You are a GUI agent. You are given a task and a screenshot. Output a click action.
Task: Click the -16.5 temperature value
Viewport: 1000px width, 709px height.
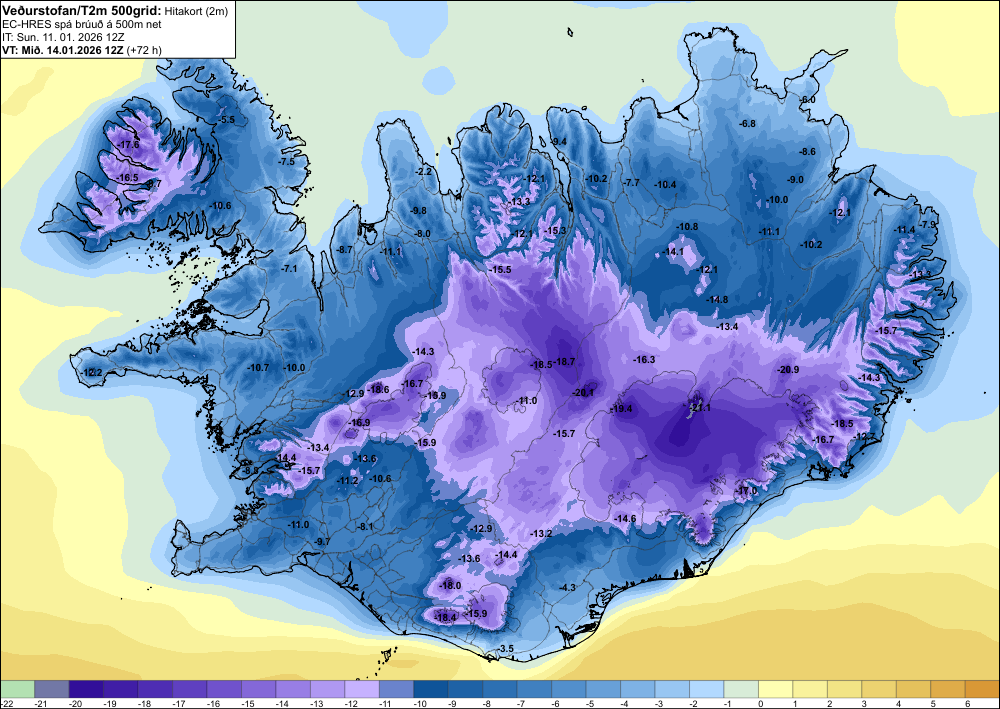(128, 177)
